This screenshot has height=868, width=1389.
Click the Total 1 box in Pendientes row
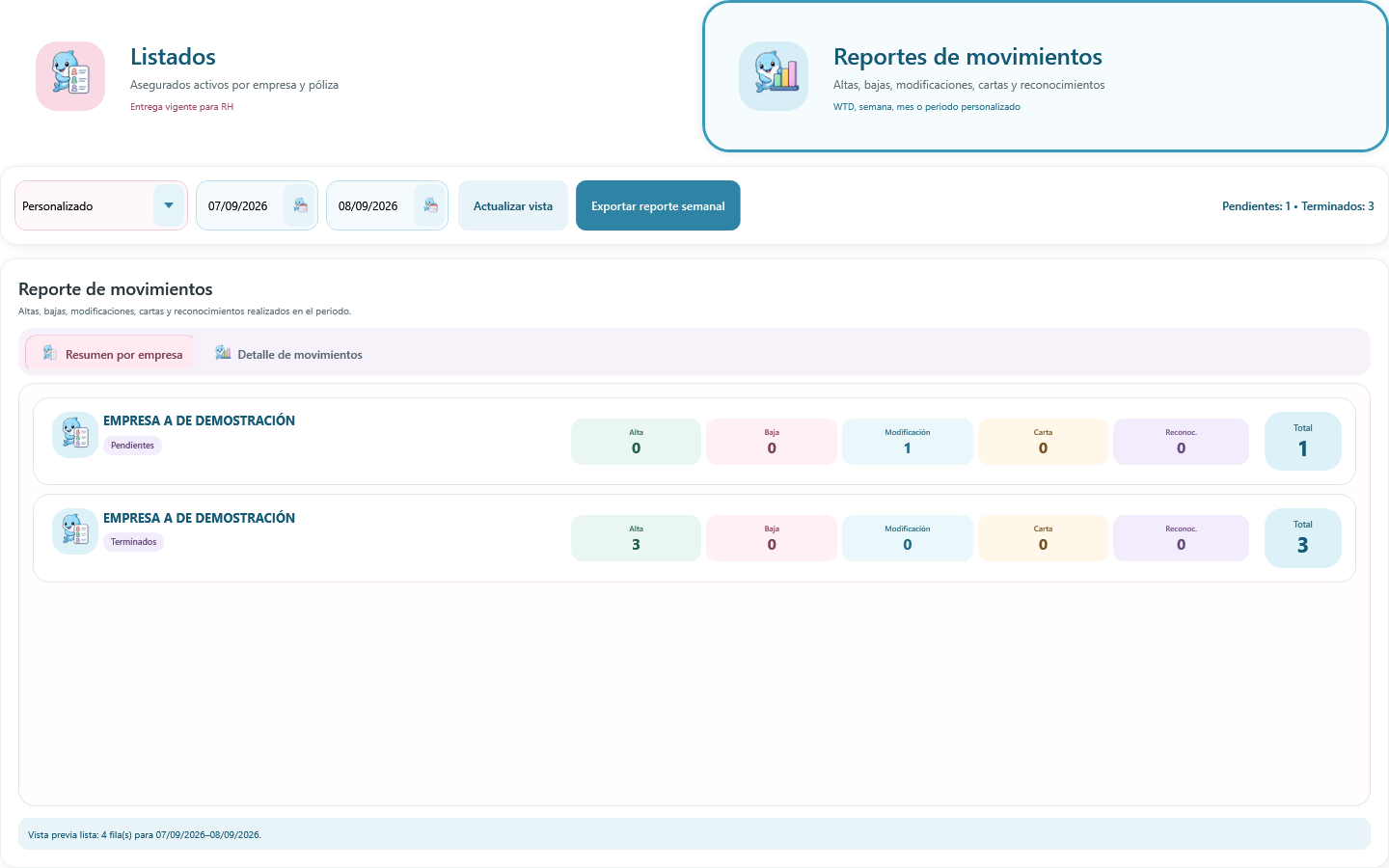pyautogui.click(x=1303, y=441)
